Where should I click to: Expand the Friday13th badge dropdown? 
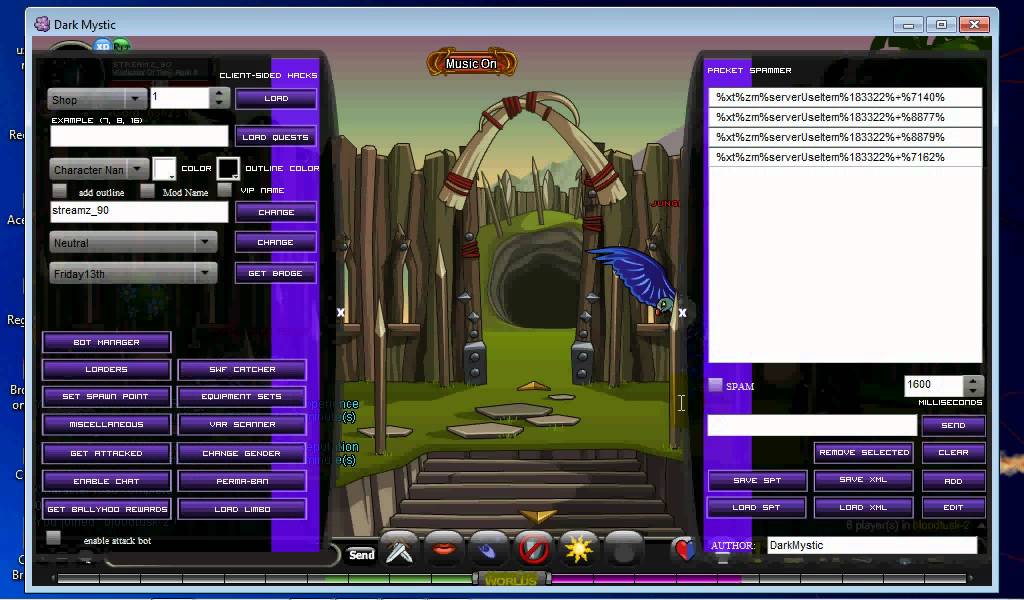[133, 274]
